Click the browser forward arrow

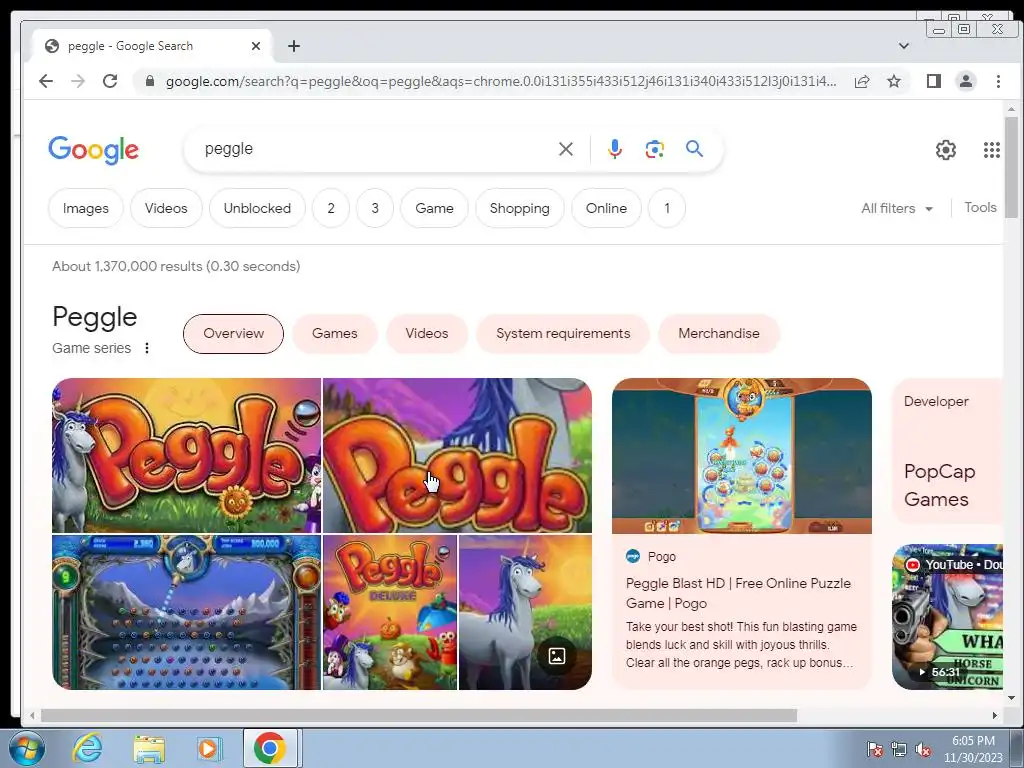tap(78, 81)
